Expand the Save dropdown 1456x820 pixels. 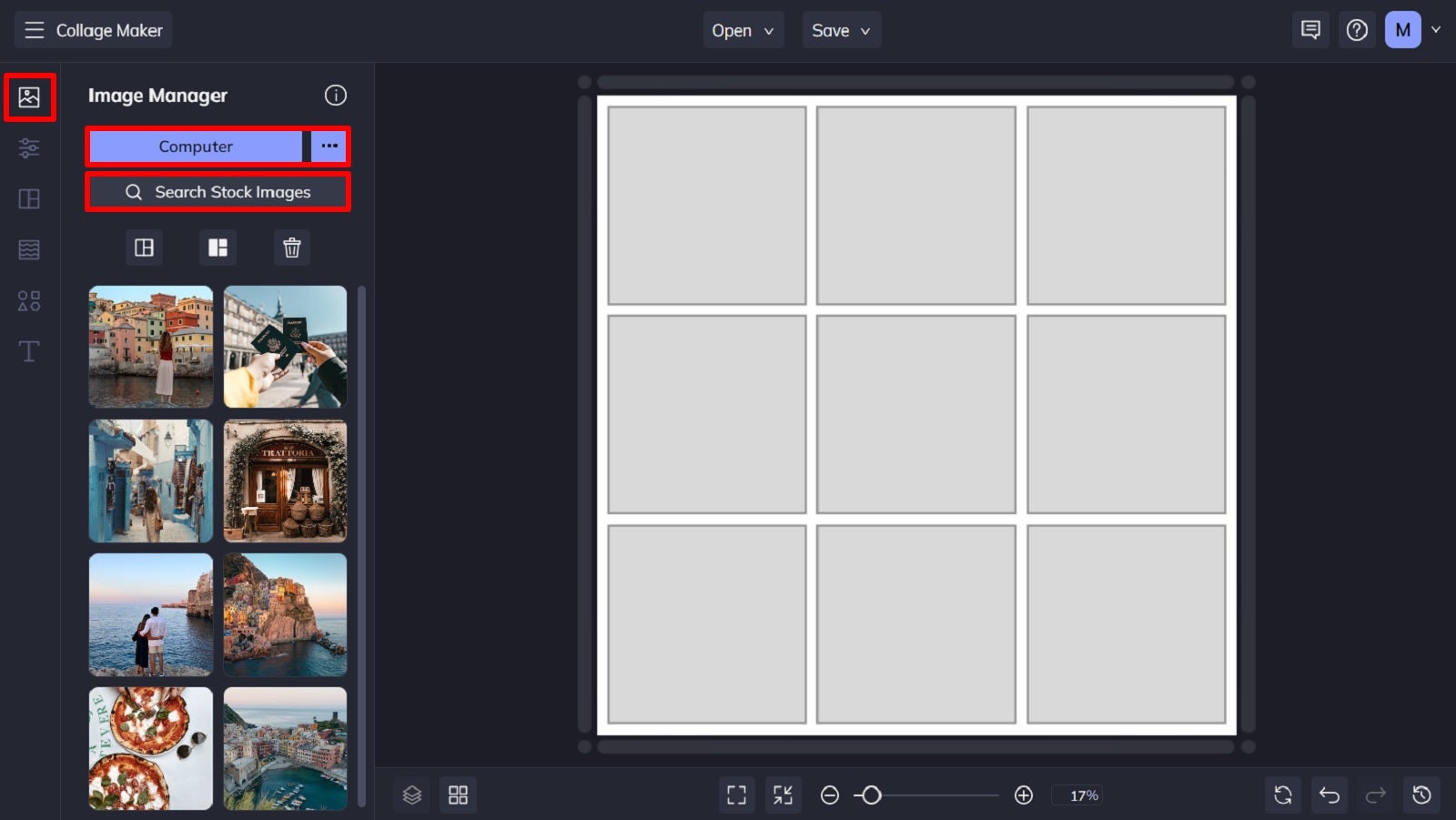[x=840, y=29]
